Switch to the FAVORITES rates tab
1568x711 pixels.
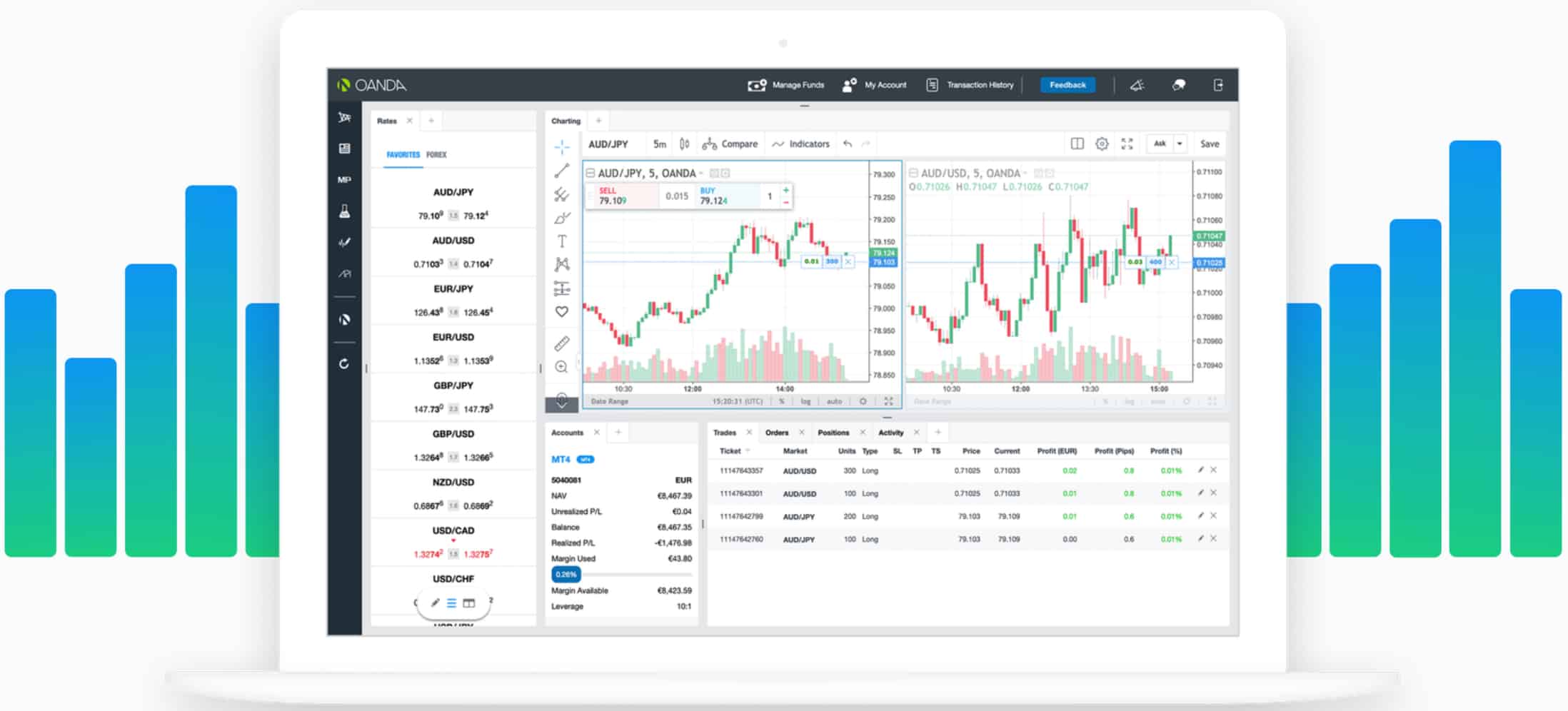coord(403,155)
